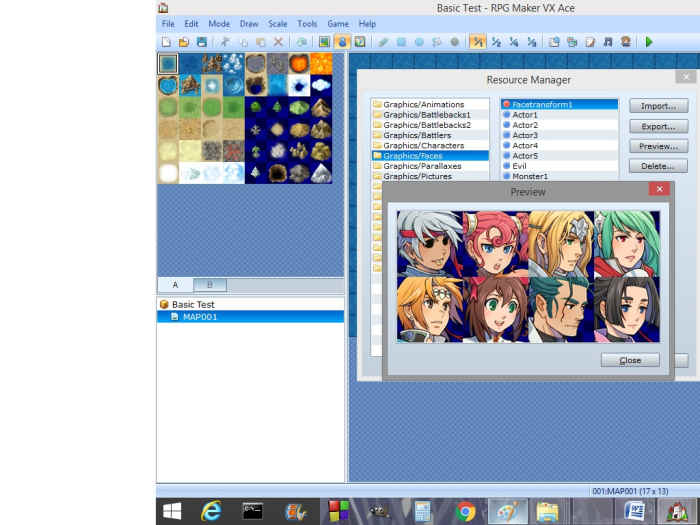Click the New Project toolbar icon

click(x=166, y=42)
